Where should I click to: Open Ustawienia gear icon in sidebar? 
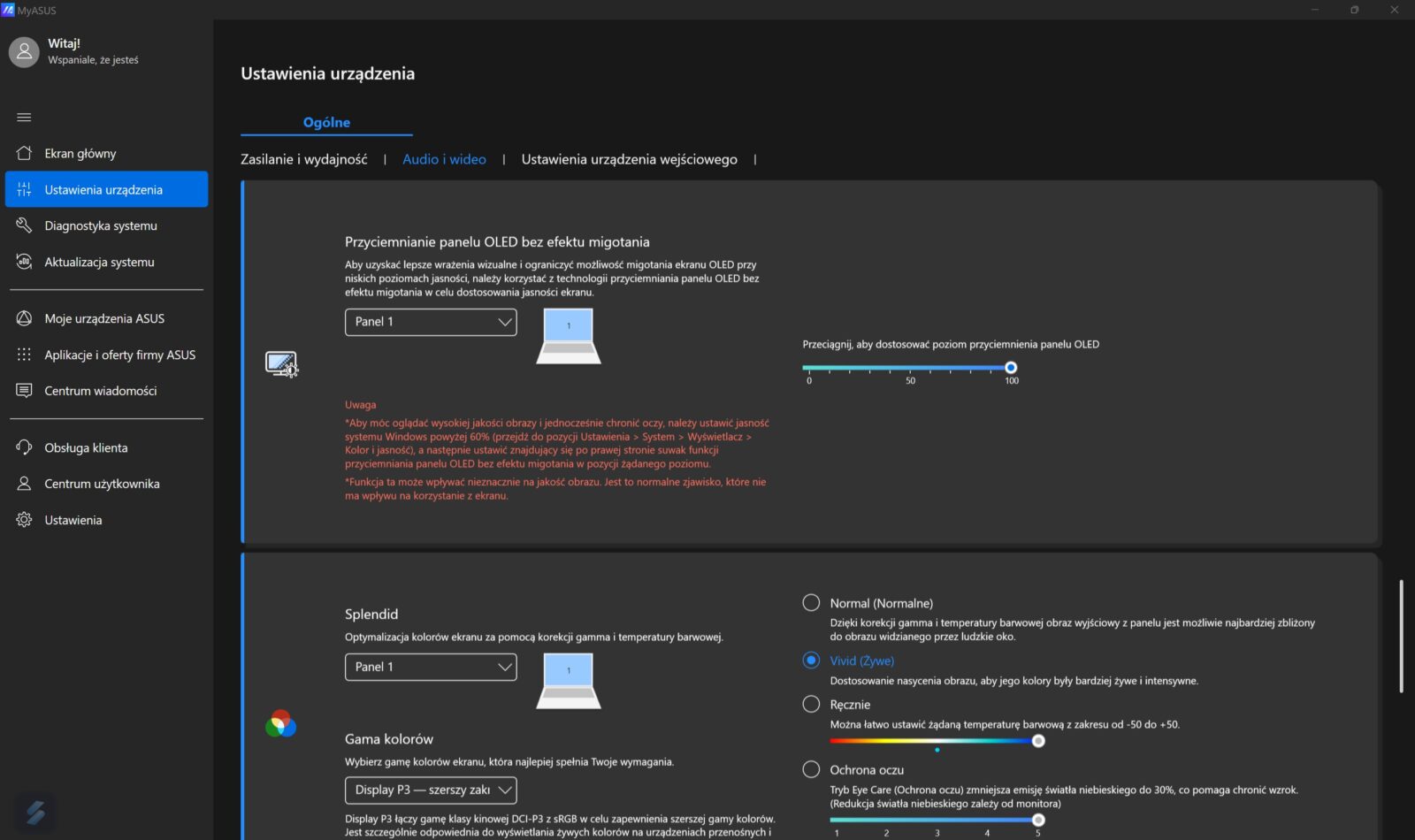(24, 520)
